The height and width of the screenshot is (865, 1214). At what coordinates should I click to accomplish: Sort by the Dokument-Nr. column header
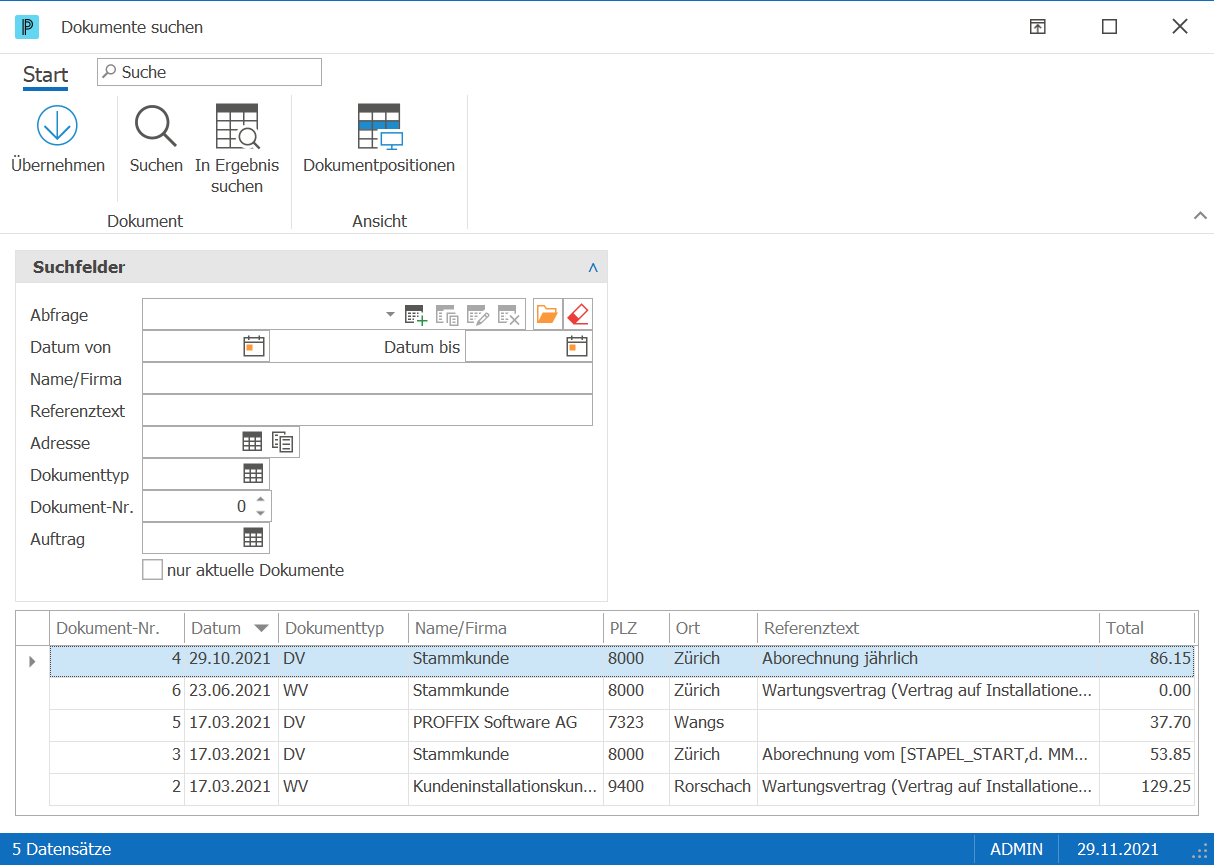pyautogui.click(x=117, y=629)
